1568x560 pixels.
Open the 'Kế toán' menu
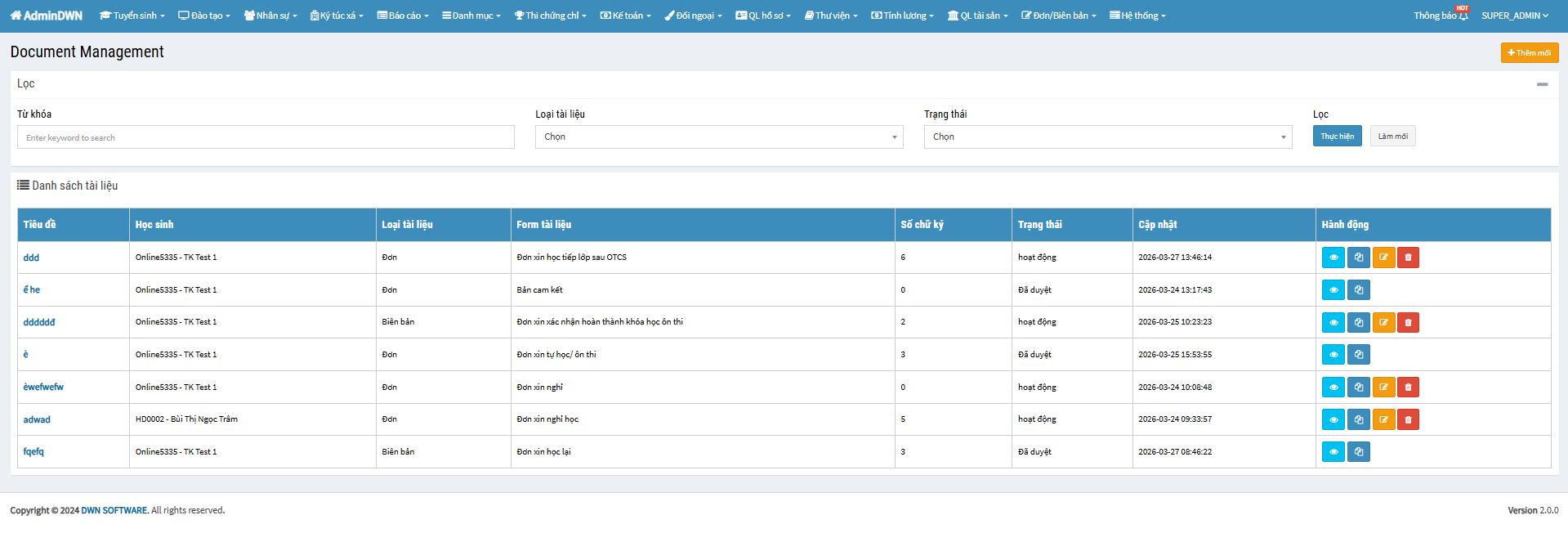click(x=626, y=16)
